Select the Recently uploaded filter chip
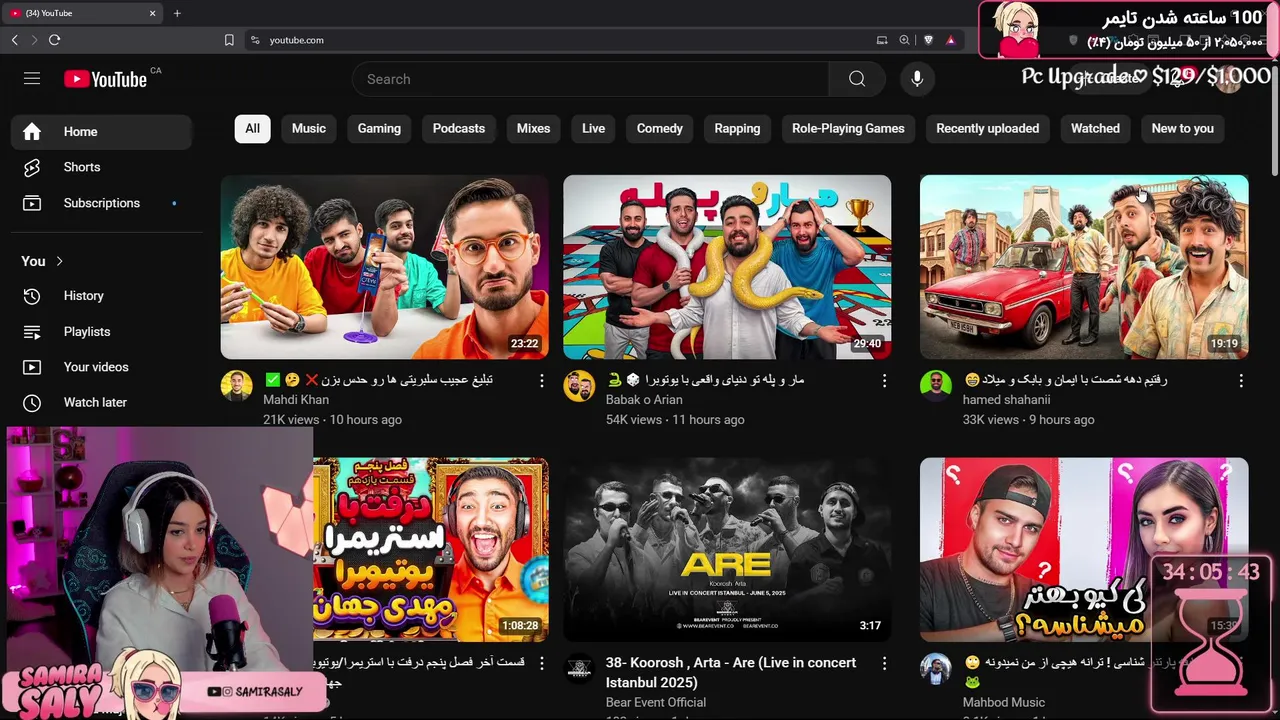Viewport: 1280px width, 720px height. 988,128
